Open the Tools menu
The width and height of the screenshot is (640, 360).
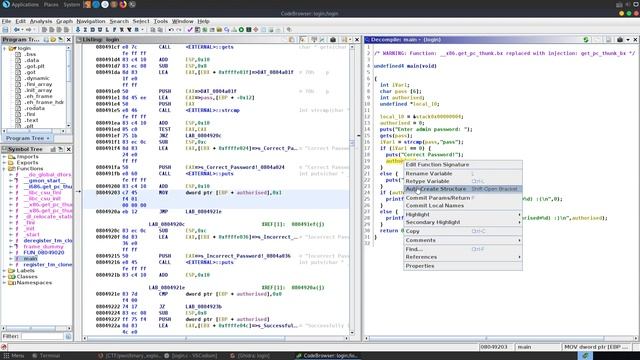[x=160, y=21]
